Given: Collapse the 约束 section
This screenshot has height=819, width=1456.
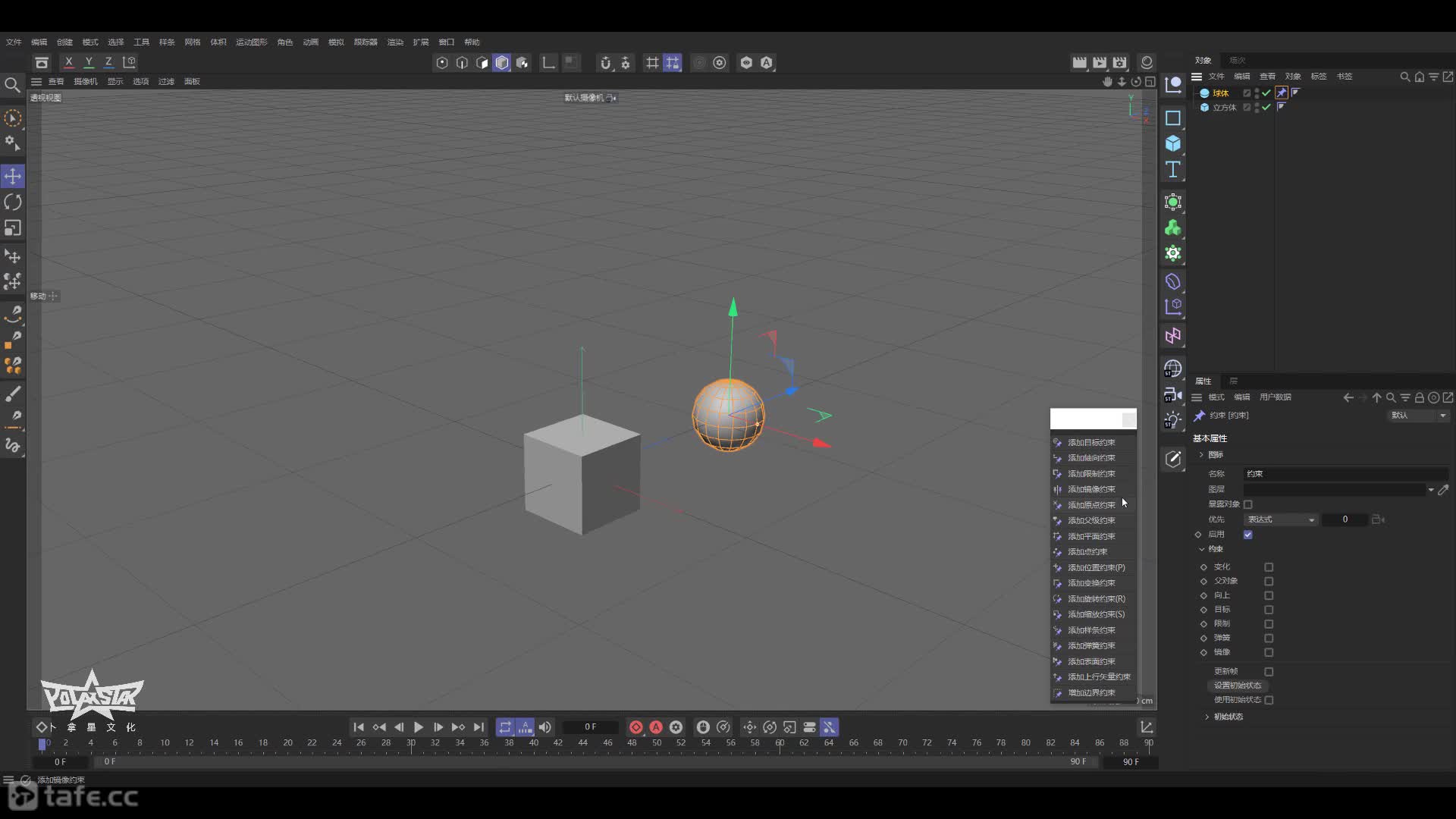Looking at the screenshot, I should click(x=1201, y=549).
